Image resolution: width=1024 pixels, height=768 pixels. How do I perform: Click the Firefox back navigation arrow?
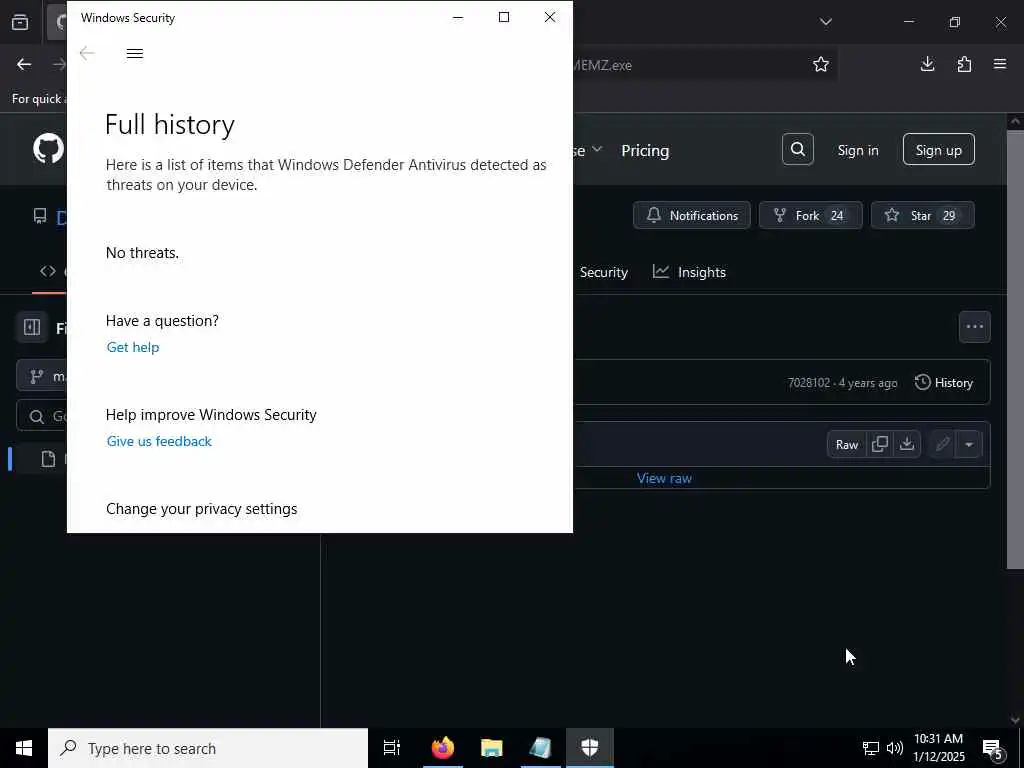coord(24,64)
